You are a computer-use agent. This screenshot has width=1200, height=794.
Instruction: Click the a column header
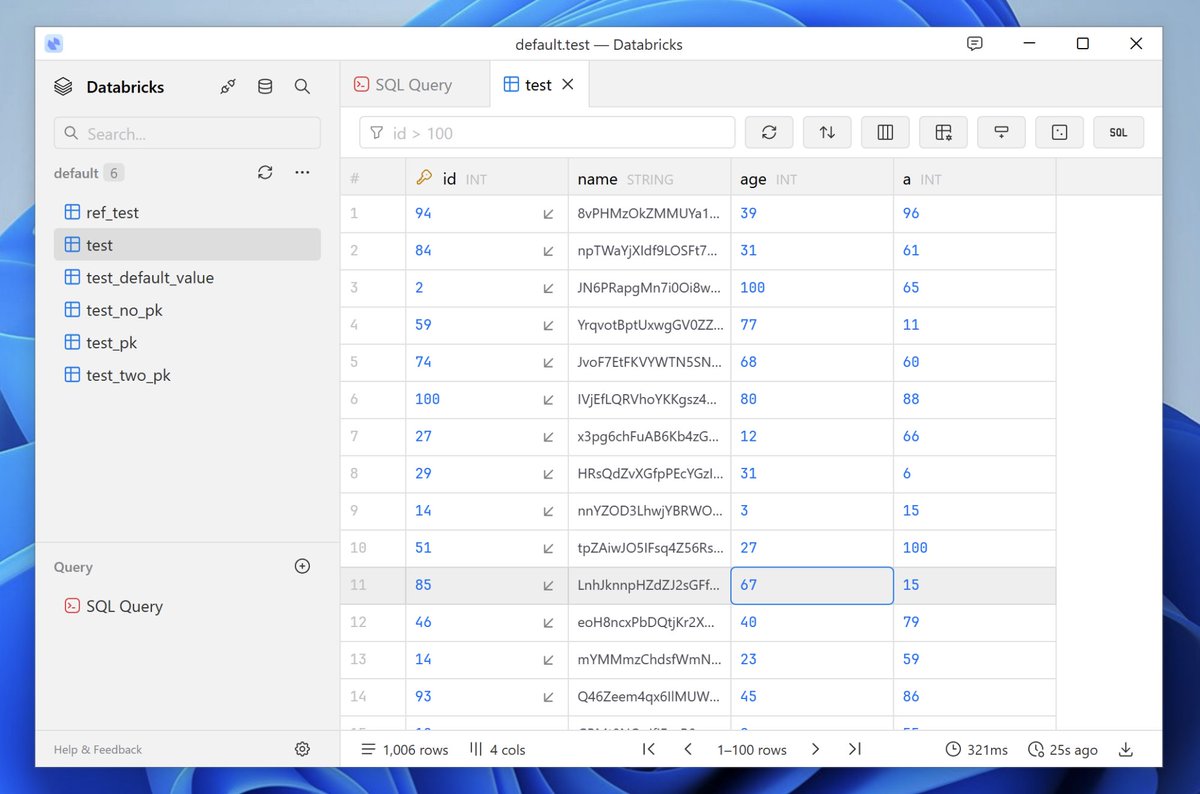(x=974, y=179)
